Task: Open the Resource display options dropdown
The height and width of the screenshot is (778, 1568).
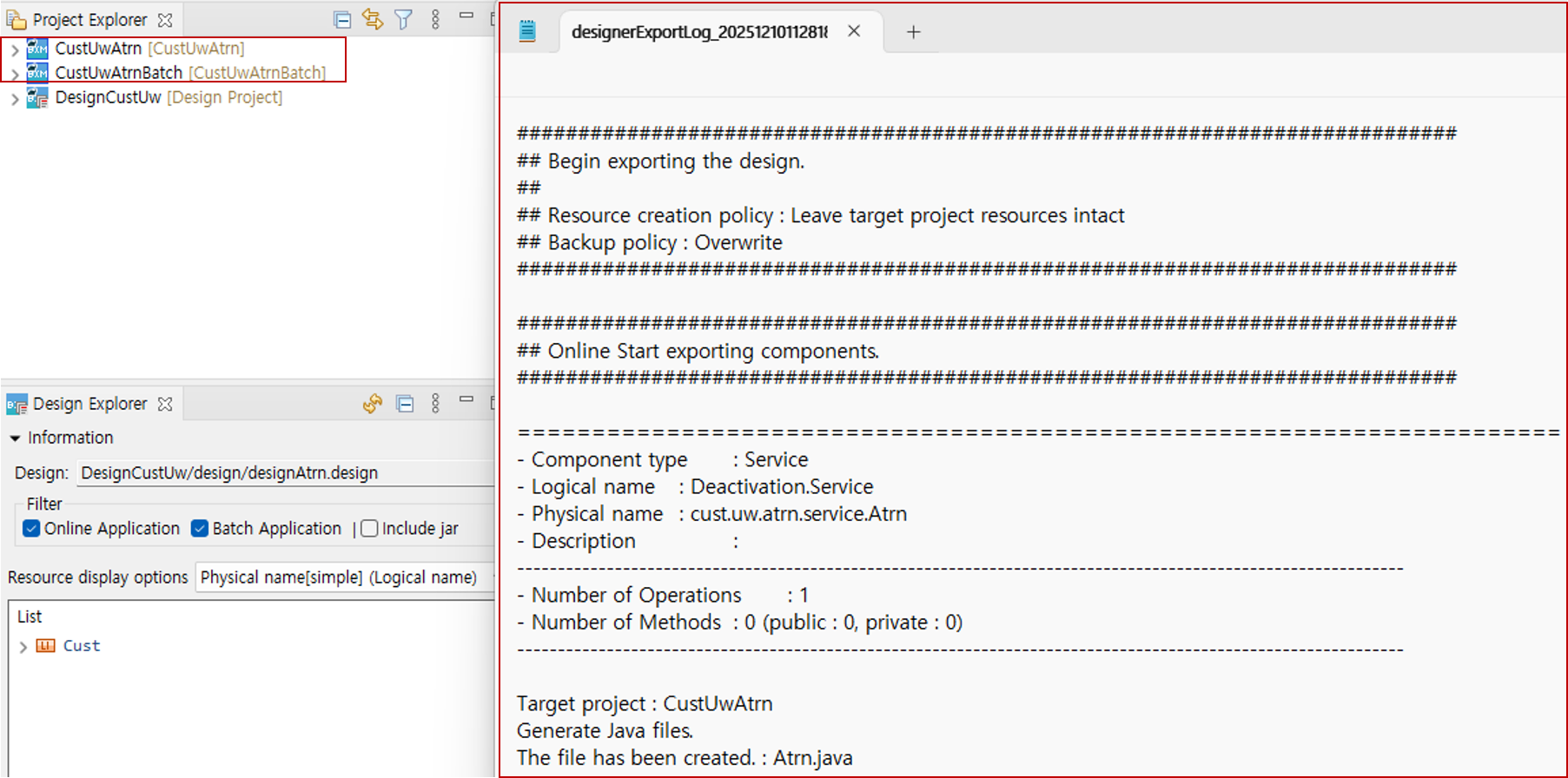Action: pyautogui.click(x=344, y=577)
